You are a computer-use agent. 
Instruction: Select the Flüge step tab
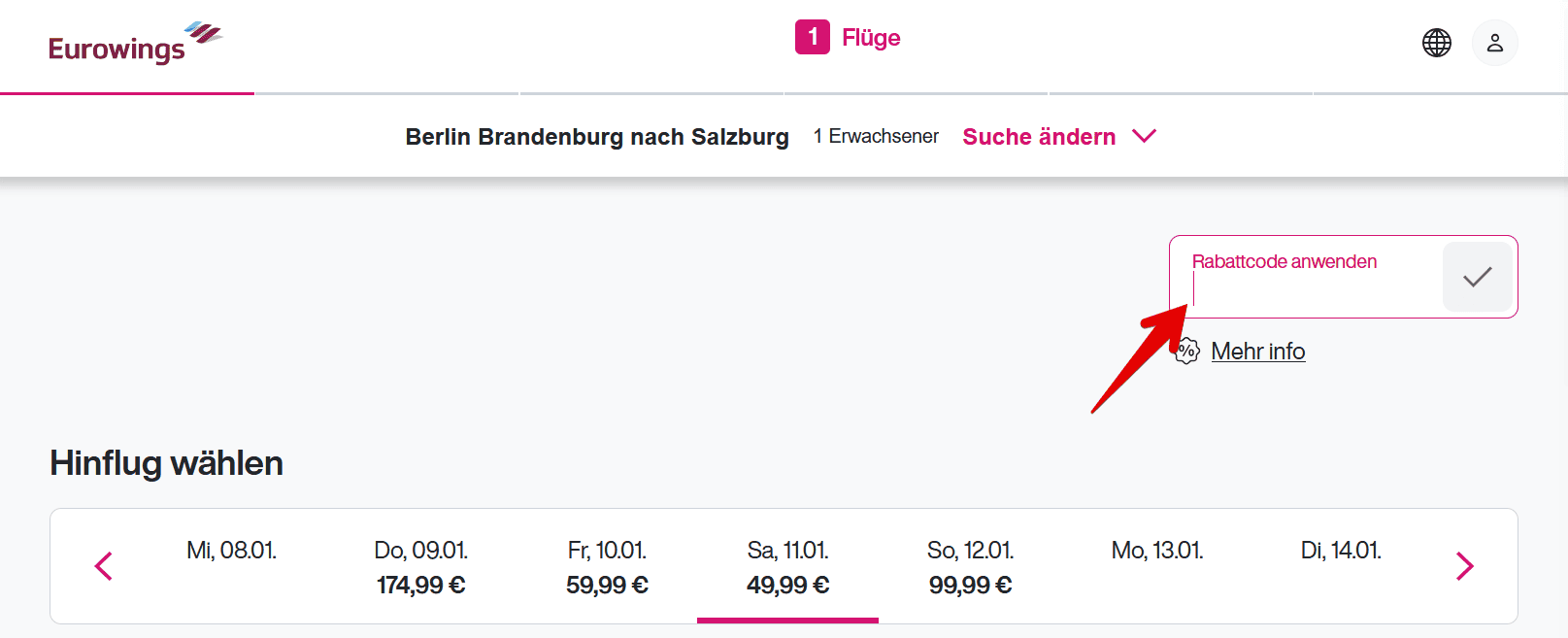871,38
